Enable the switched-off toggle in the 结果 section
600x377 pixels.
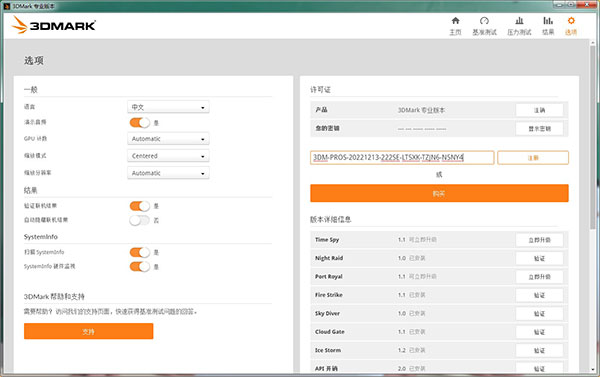tap(140, 220)
